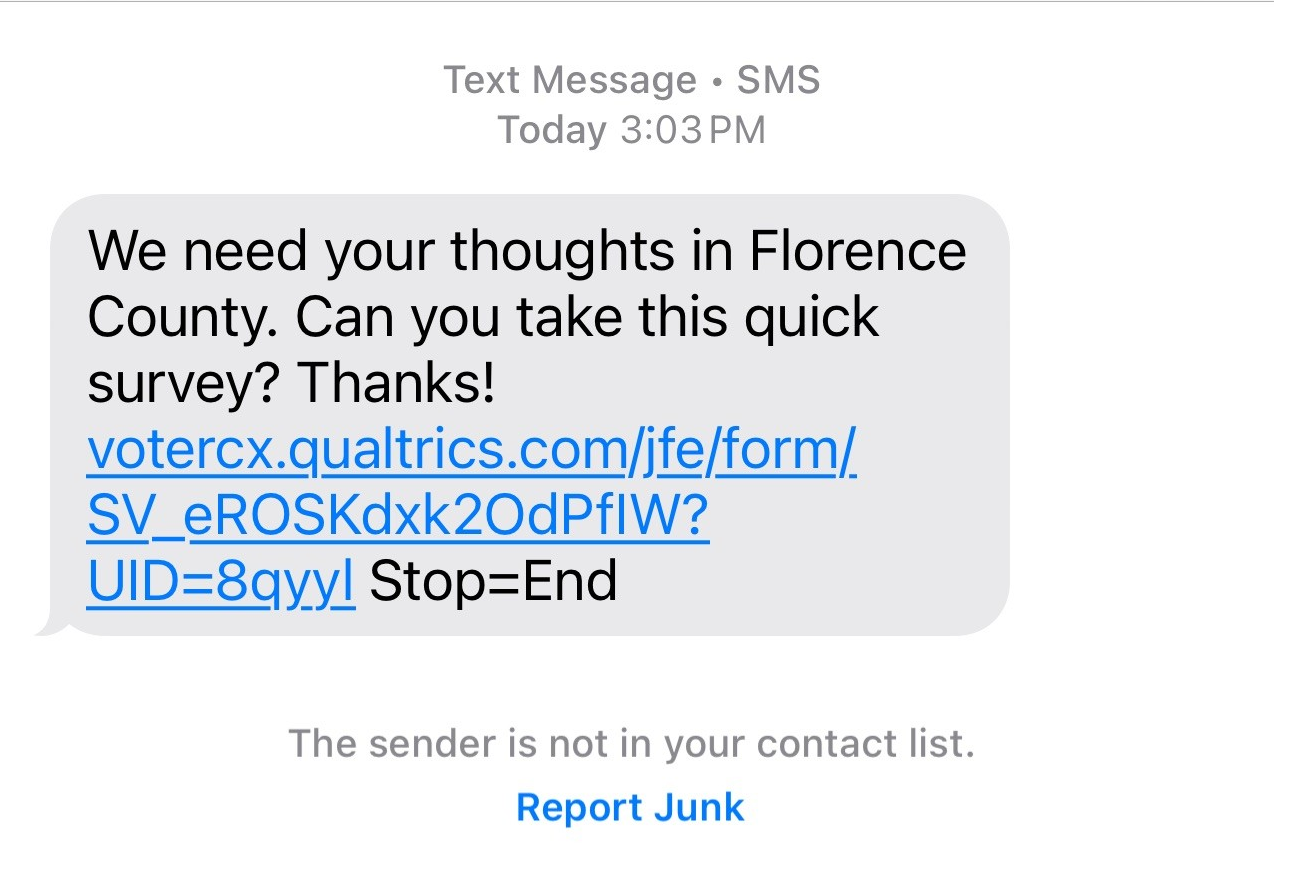
Task: Open the votercx.qualtrics.com survey link
Action: coord(472,451)
